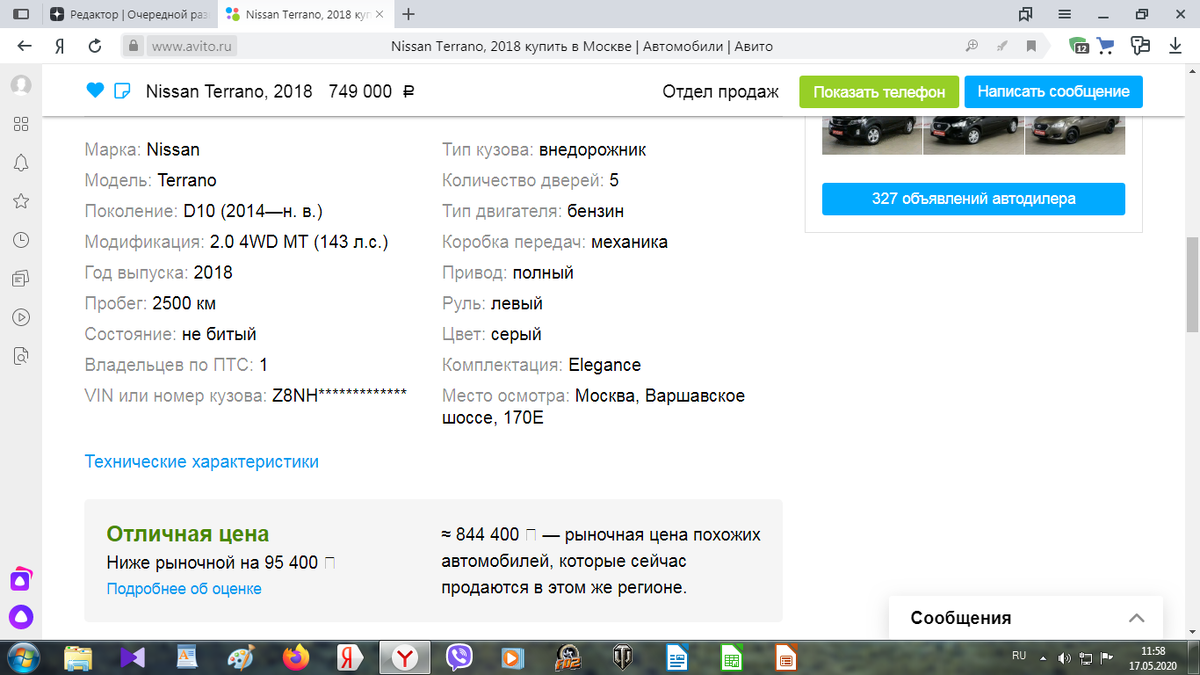Open Viber from the taskbar
The image size is (1200, 675).
(459, 657)
